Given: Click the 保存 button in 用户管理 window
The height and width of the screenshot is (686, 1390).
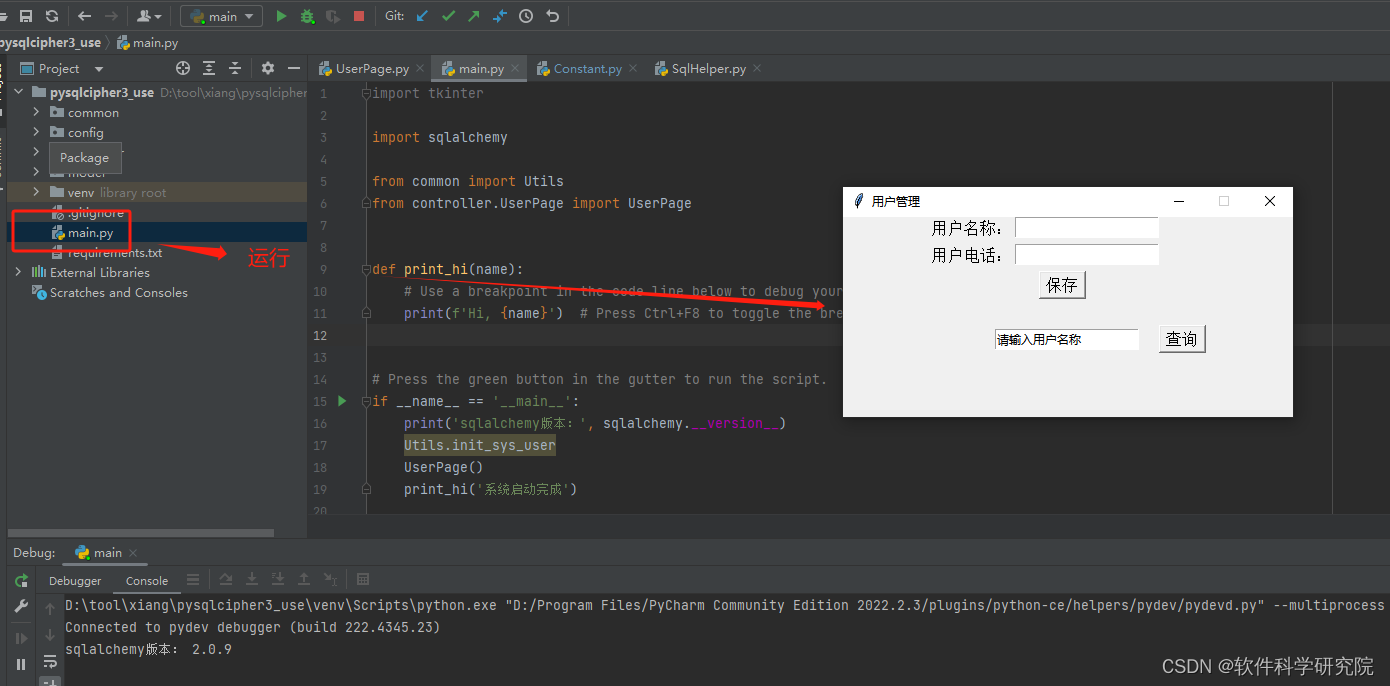Looking at the screenshot, I should click(1062, 285).
